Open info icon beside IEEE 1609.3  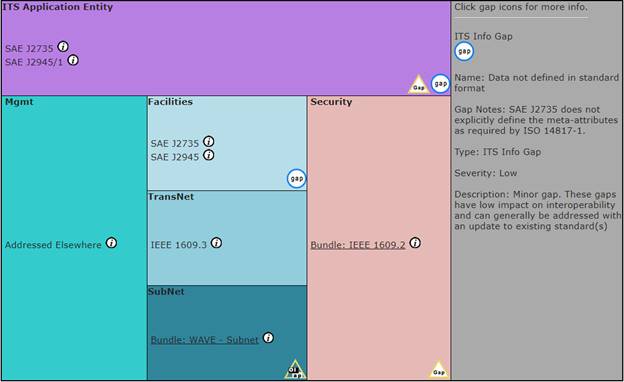pos(216,243)
